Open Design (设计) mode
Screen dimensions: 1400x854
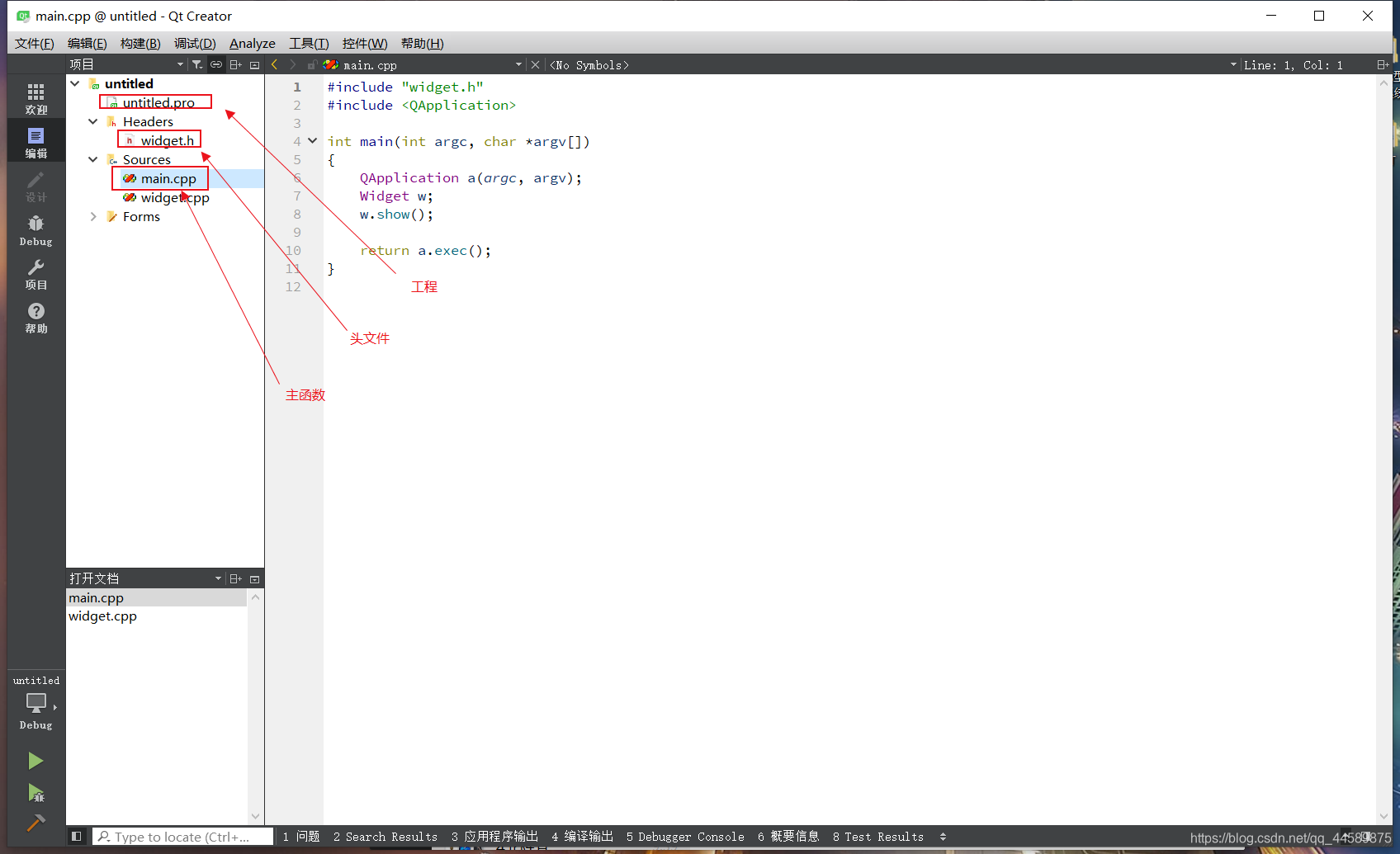pyautogui.click(x=35, y=186)
